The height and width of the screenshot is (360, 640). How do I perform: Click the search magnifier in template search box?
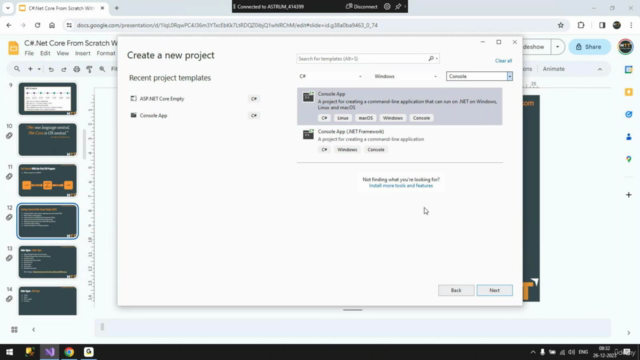coord(431,59)
